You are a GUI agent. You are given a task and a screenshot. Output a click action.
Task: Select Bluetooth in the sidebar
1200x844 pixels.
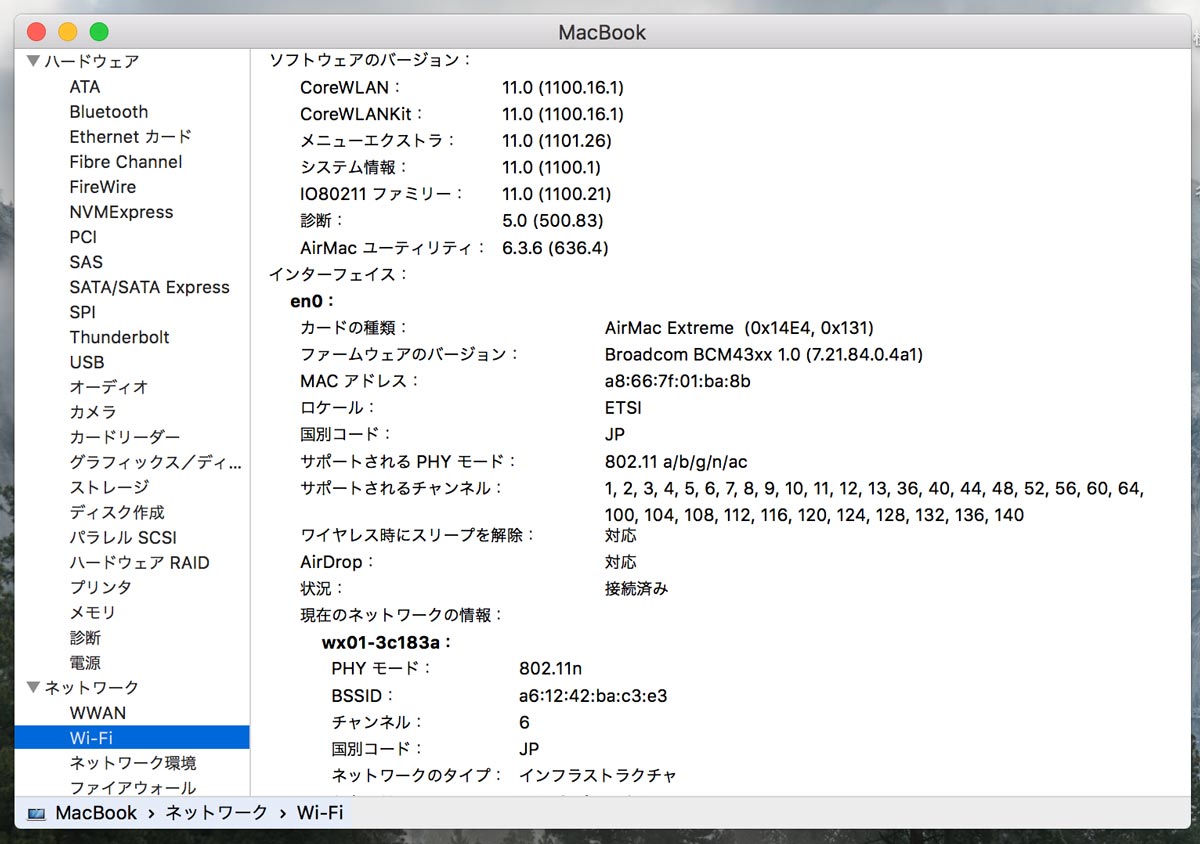[108, 112]
